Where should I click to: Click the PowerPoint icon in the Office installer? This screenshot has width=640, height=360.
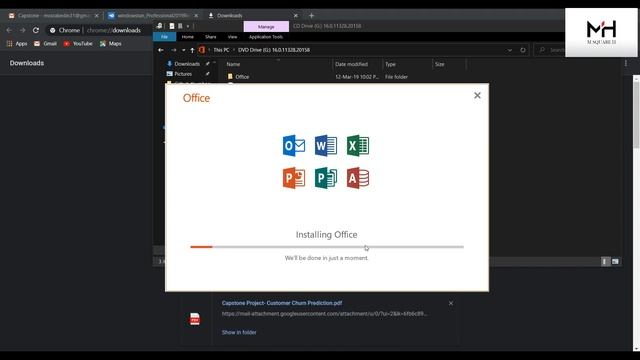[293, 178]
